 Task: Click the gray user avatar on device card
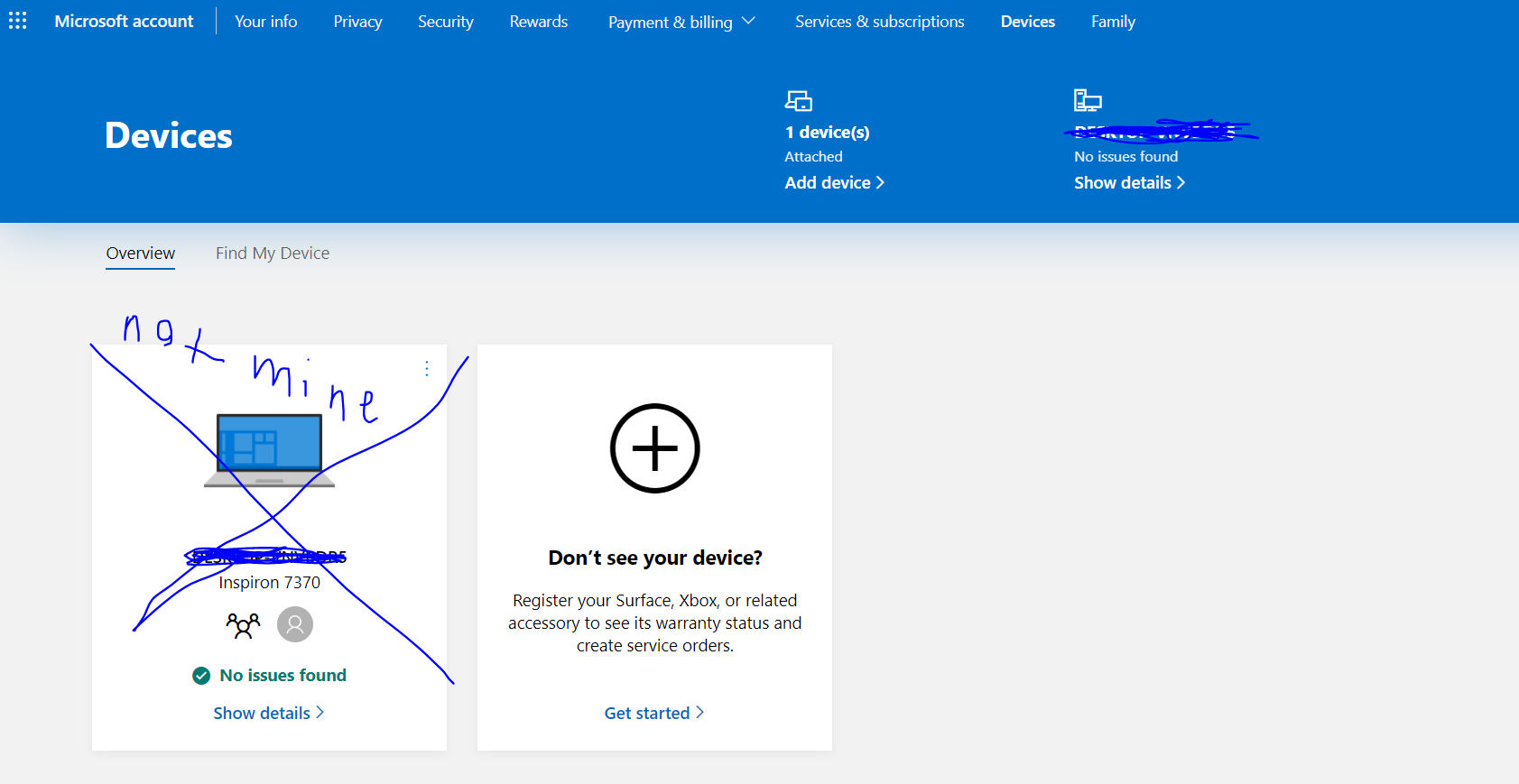pos(294,624)
